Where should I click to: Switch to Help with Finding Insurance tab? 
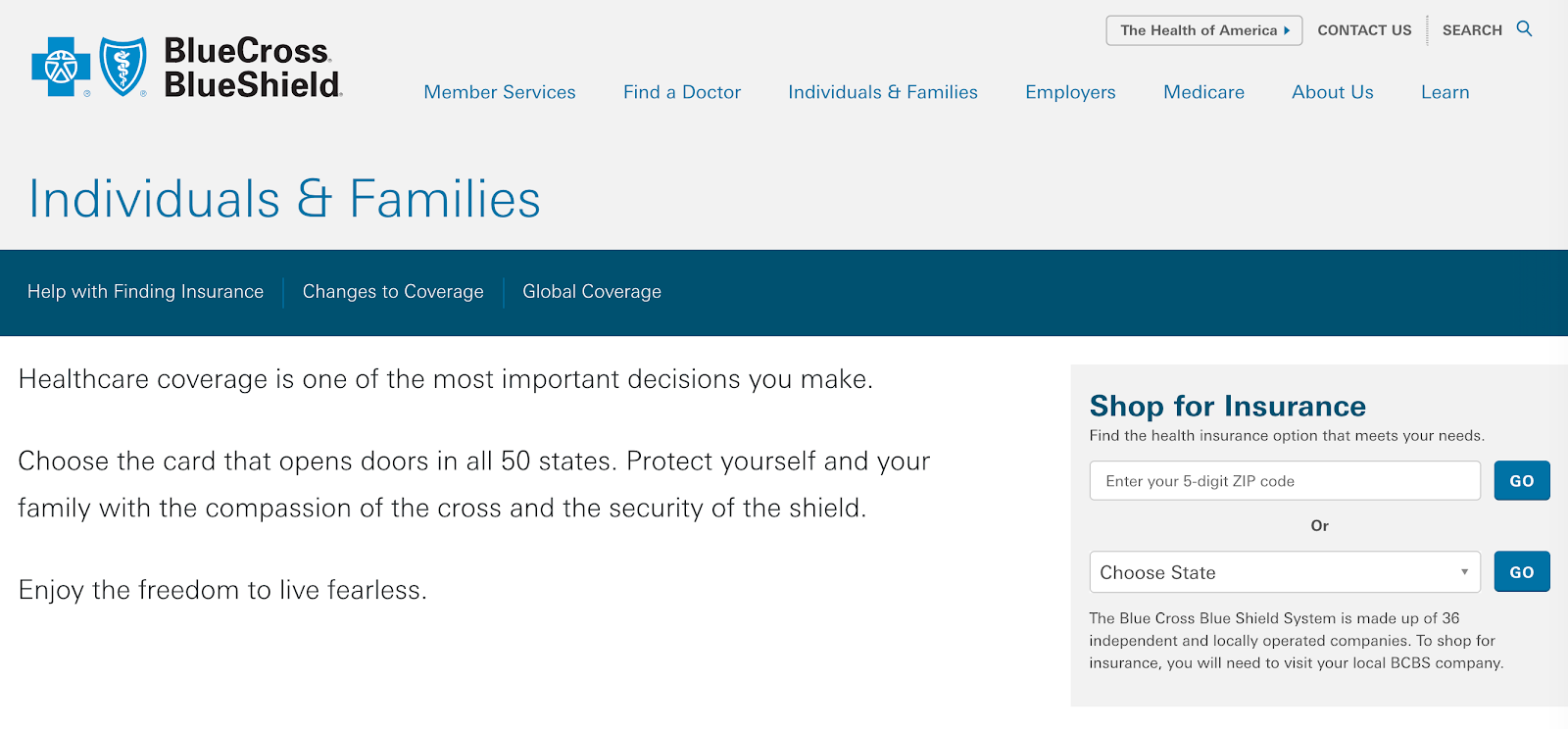145,292
